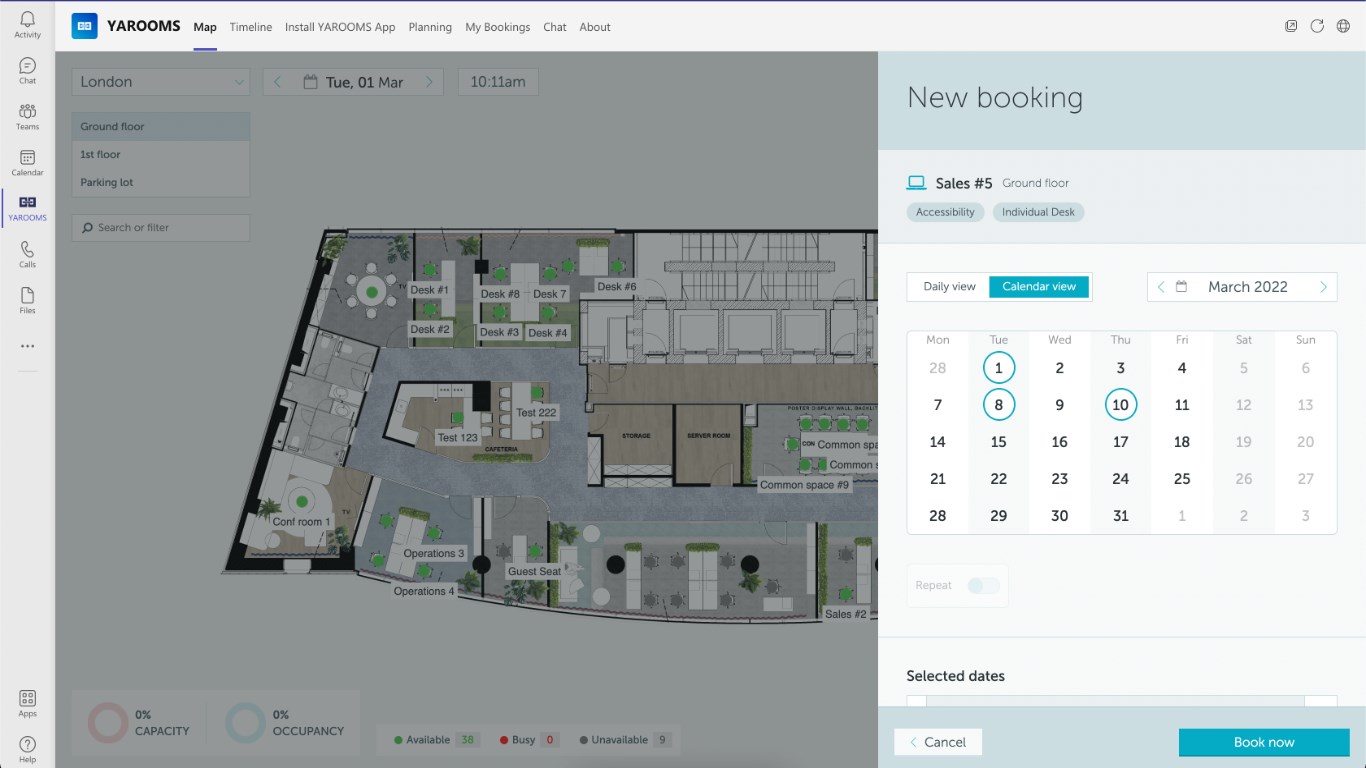
Task: Toggle the Repeat switch
Action: 983,586
